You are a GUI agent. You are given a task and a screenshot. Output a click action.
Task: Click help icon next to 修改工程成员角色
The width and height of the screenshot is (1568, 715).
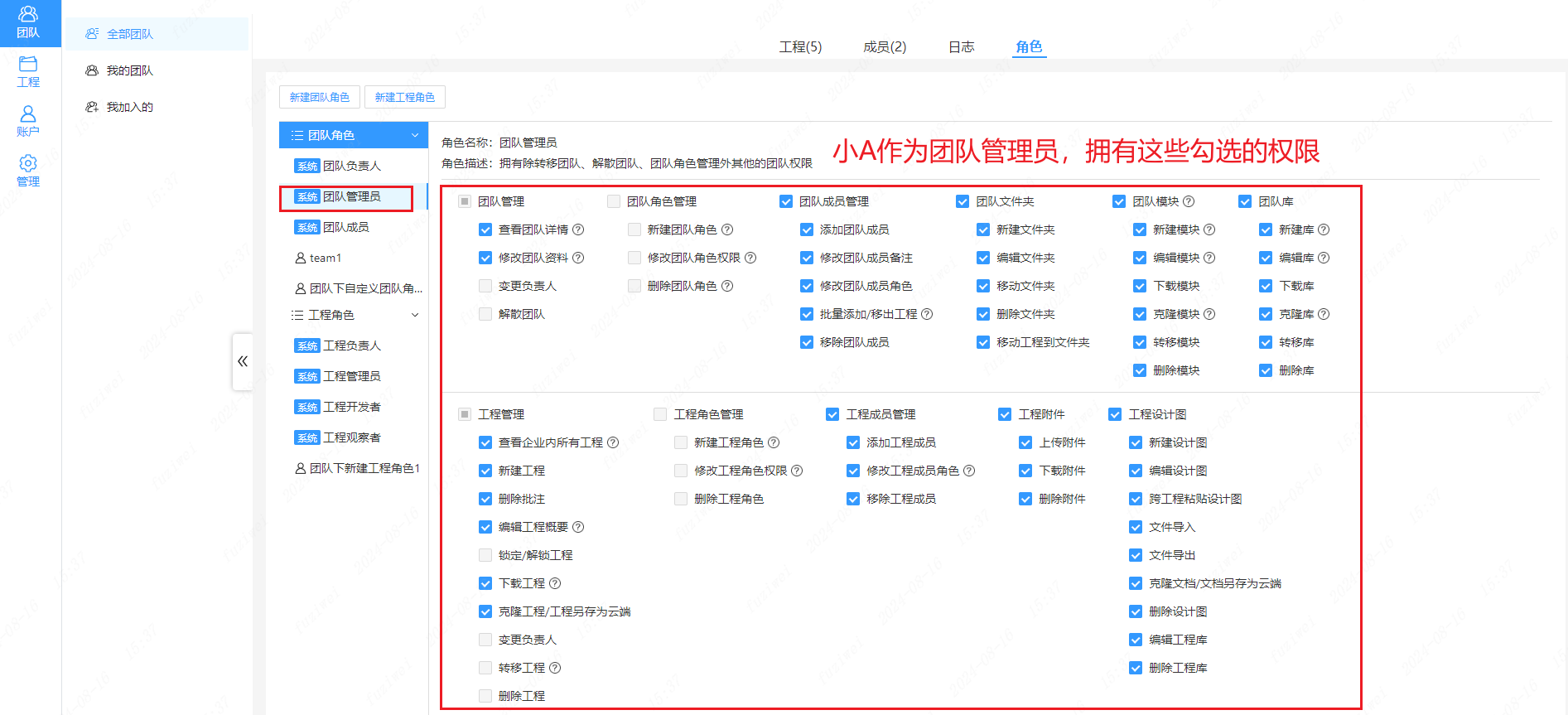tap(969, 471)
